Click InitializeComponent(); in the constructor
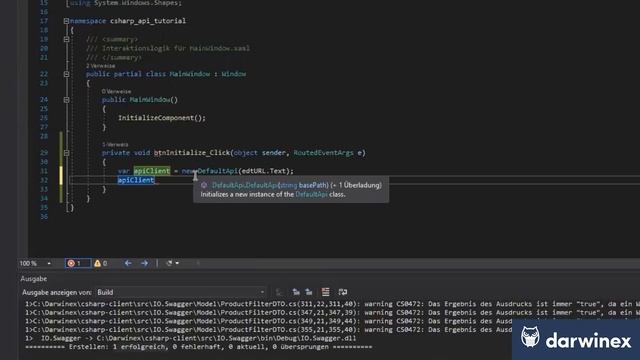The image size is (640, 360). click(162, 118)
